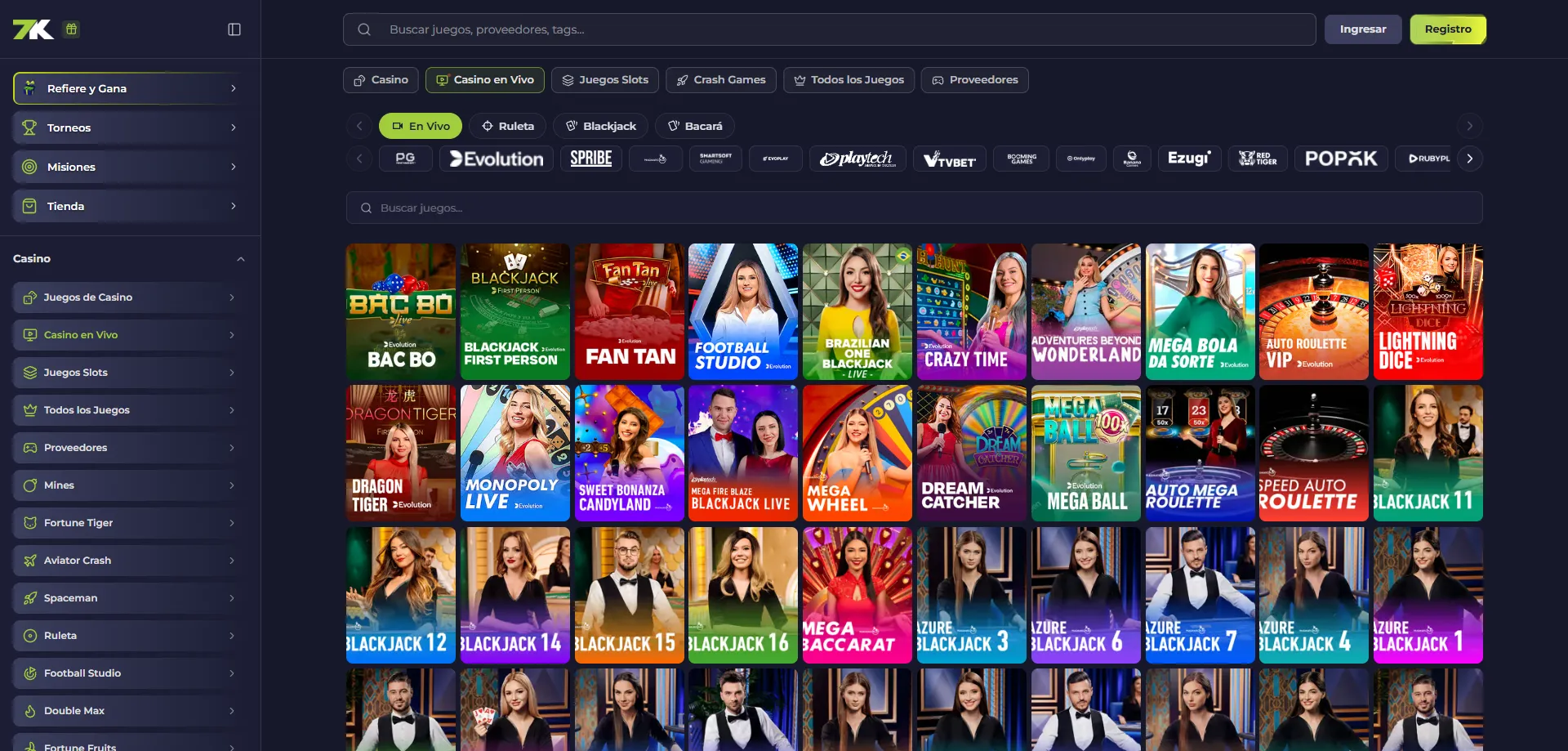
Task: Click the Fortune Tiger sidebar icon
Action: click(x=30, y=523)
